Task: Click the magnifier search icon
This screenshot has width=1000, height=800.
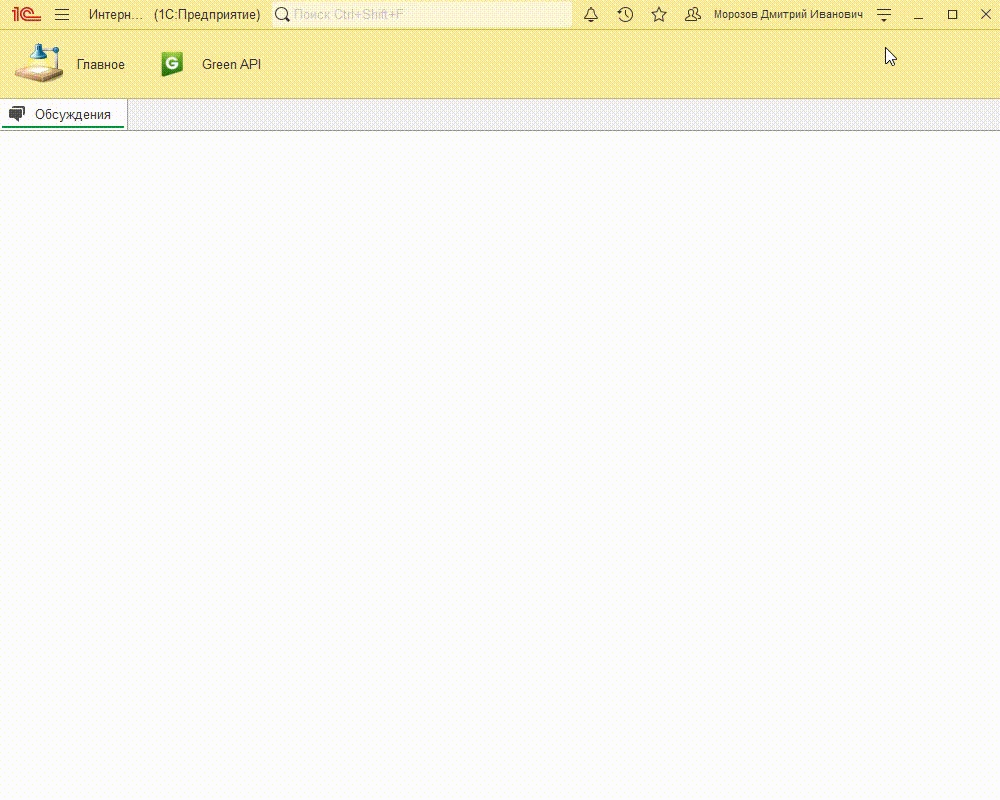Action: point(283,15)
